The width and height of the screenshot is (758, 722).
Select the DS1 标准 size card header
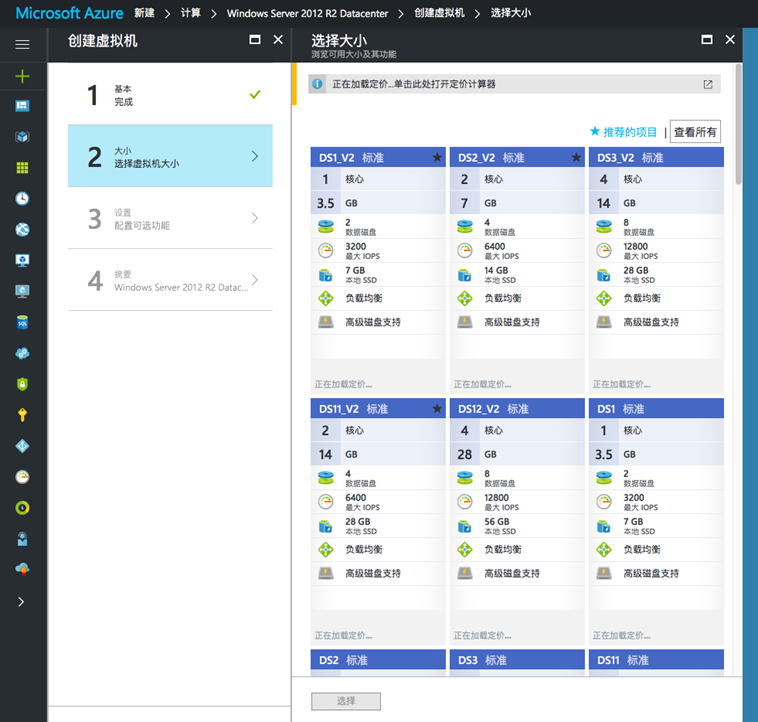(x=656, y=409)
